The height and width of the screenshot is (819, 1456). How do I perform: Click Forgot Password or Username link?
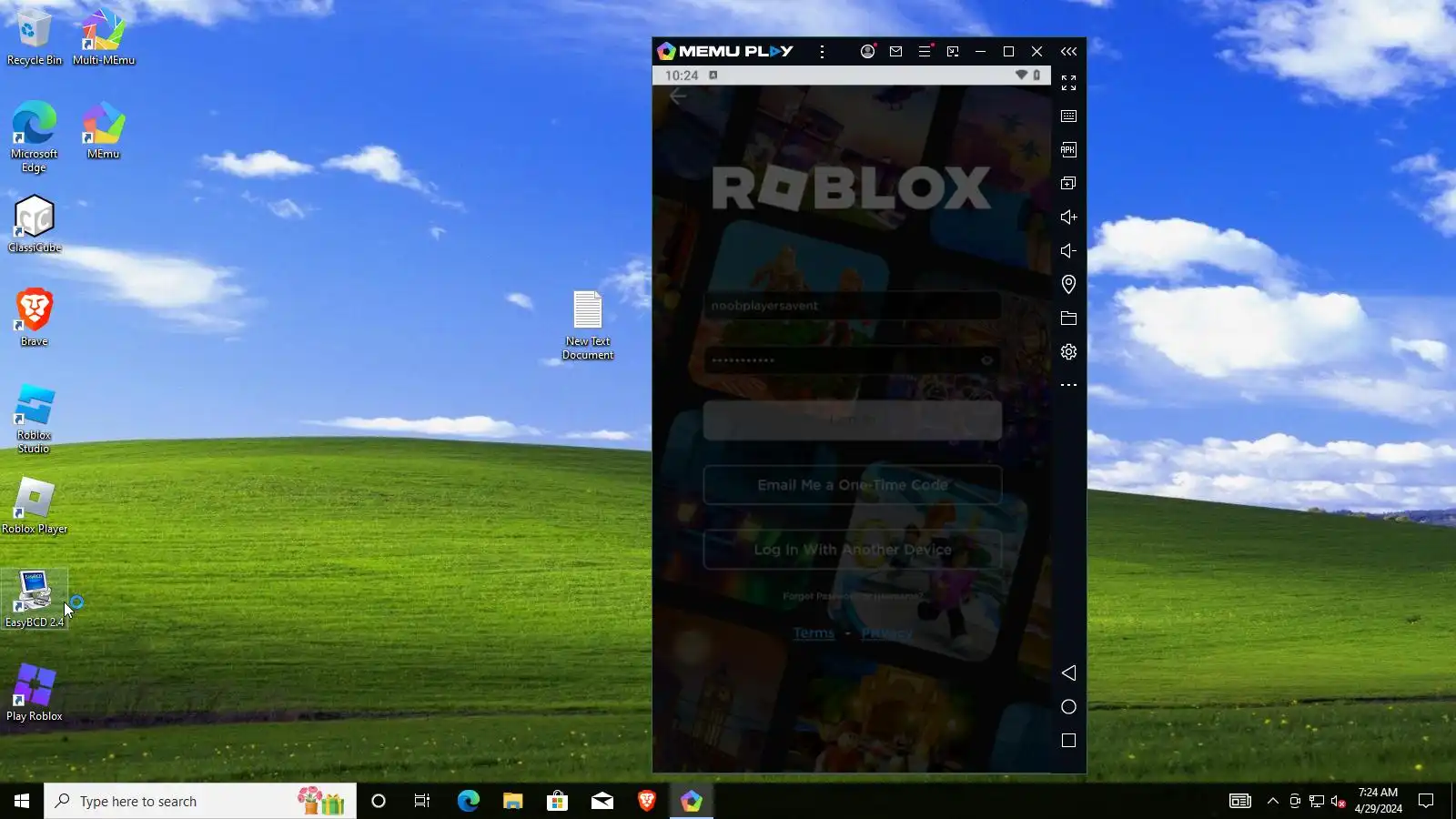pos(853,596)
